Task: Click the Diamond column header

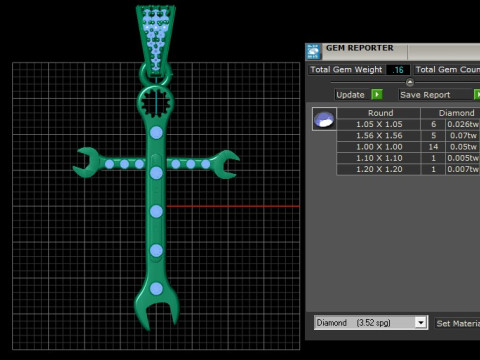Action: tap(451, 113)
